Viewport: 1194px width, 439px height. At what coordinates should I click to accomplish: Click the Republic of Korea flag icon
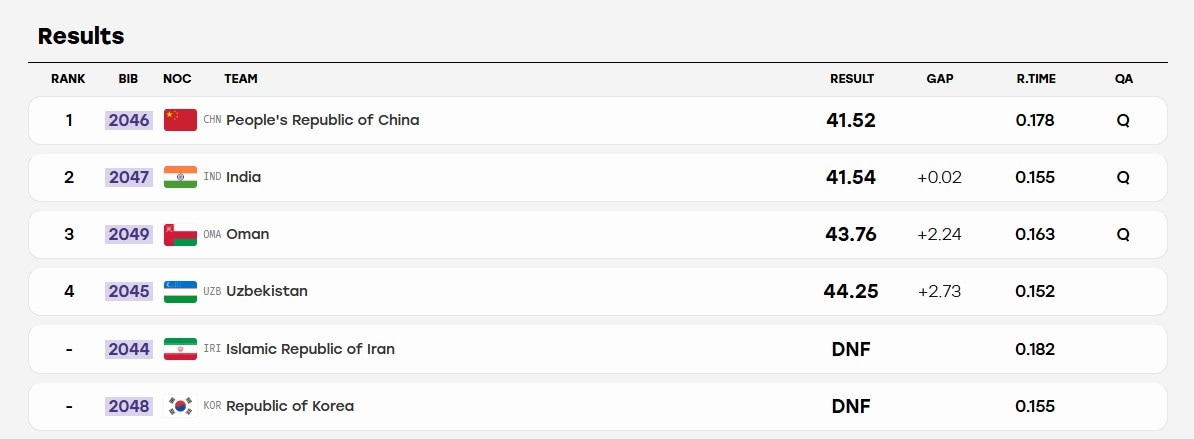(180, 406)
